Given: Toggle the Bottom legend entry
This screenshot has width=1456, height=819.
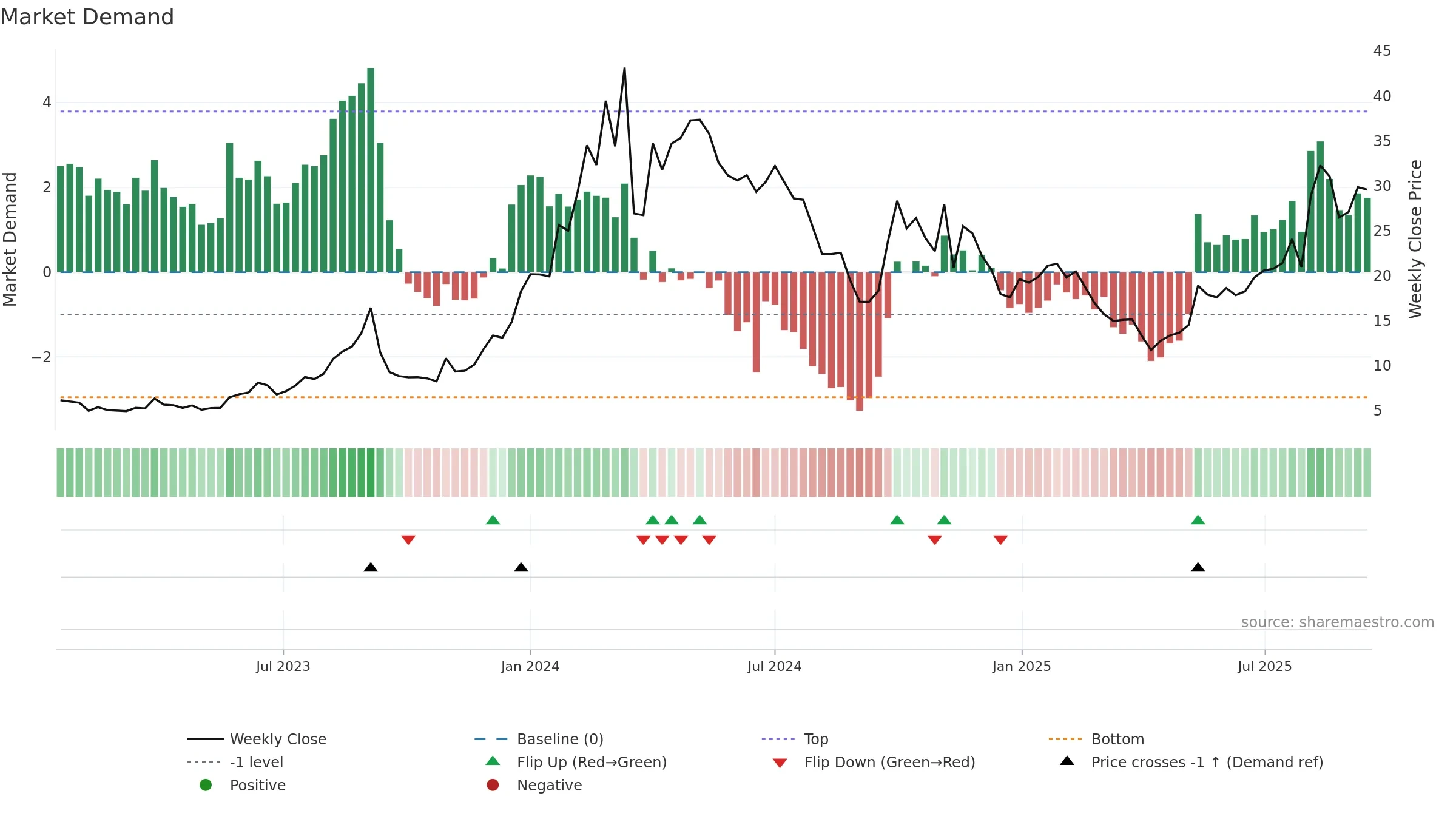Looking at the screenshot, I should [x=1096, y=739].
